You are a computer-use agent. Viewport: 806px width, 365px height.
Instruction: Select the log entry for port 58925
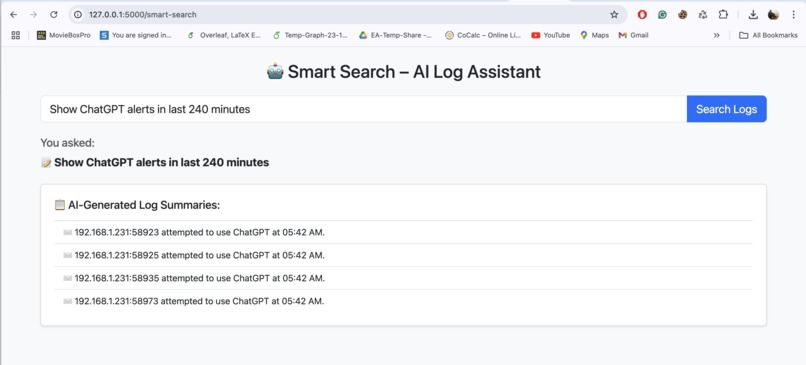403,255
